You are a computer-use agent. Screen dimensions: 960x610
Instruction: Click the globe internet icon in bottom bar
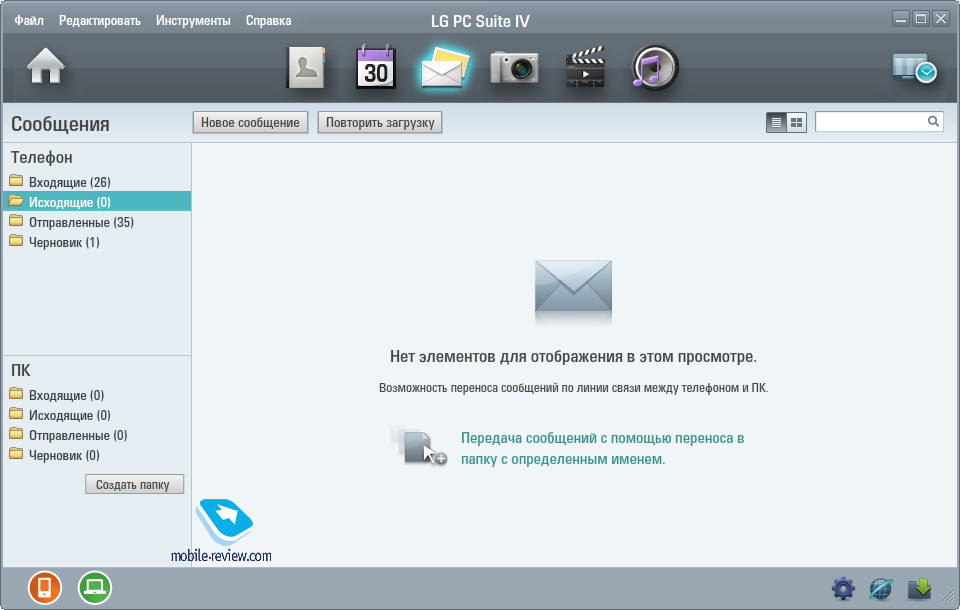881,589
